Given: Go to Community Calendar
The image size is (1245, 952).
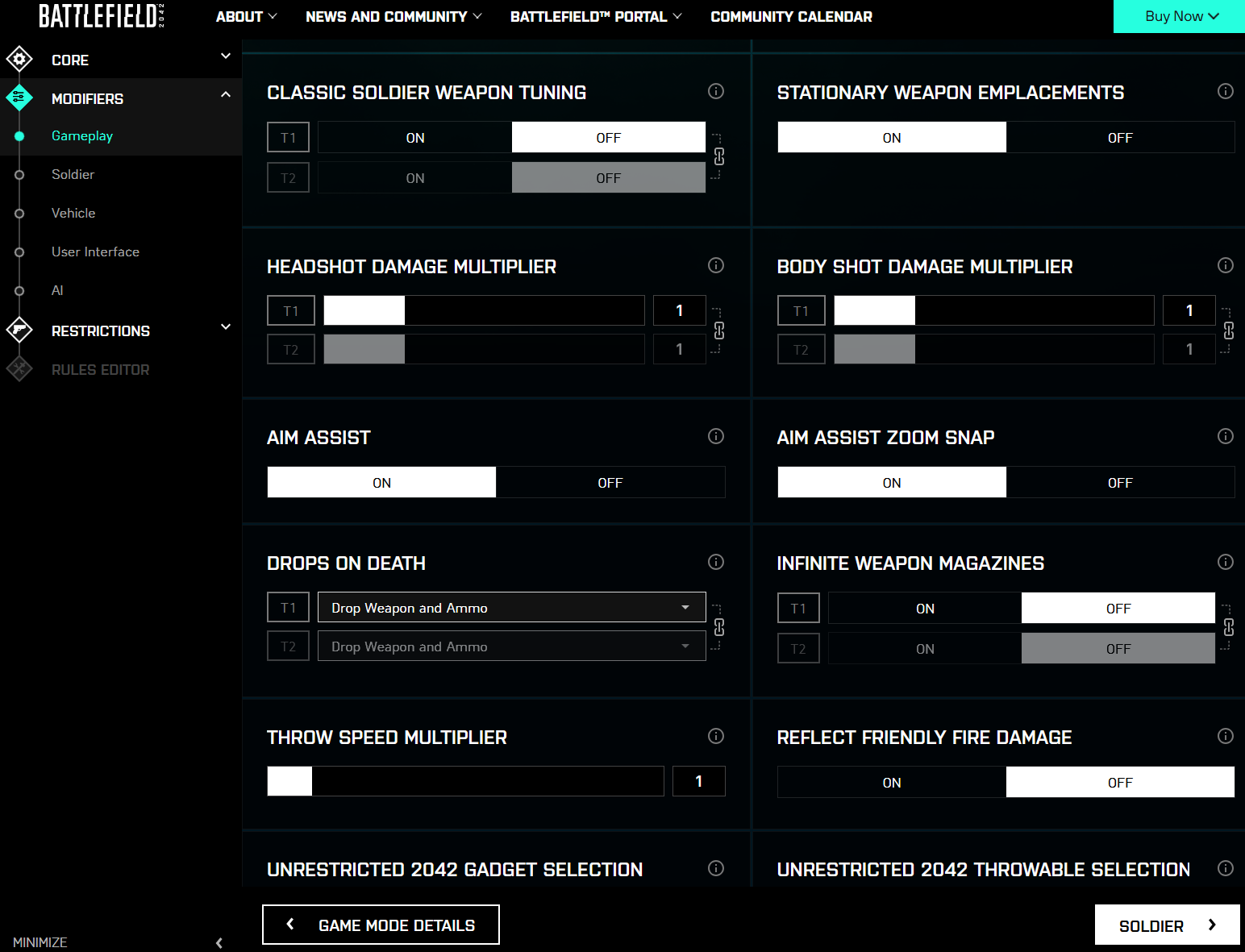Looking at the screenshot, I should tap(791, 16).
